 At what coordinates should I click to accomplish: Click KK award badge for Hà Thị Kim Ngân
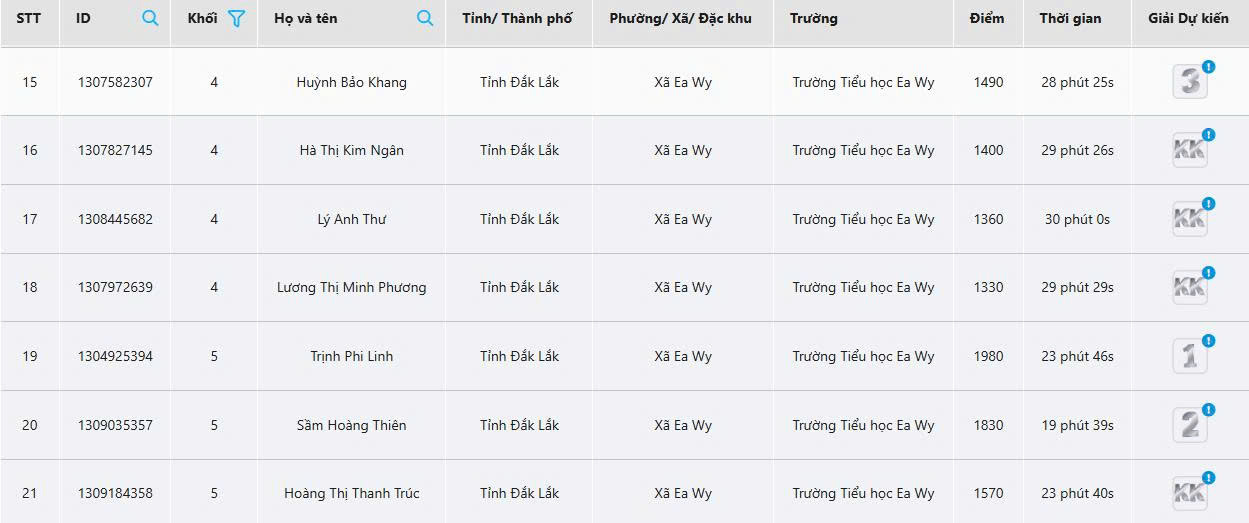(x=1189, y=151)
